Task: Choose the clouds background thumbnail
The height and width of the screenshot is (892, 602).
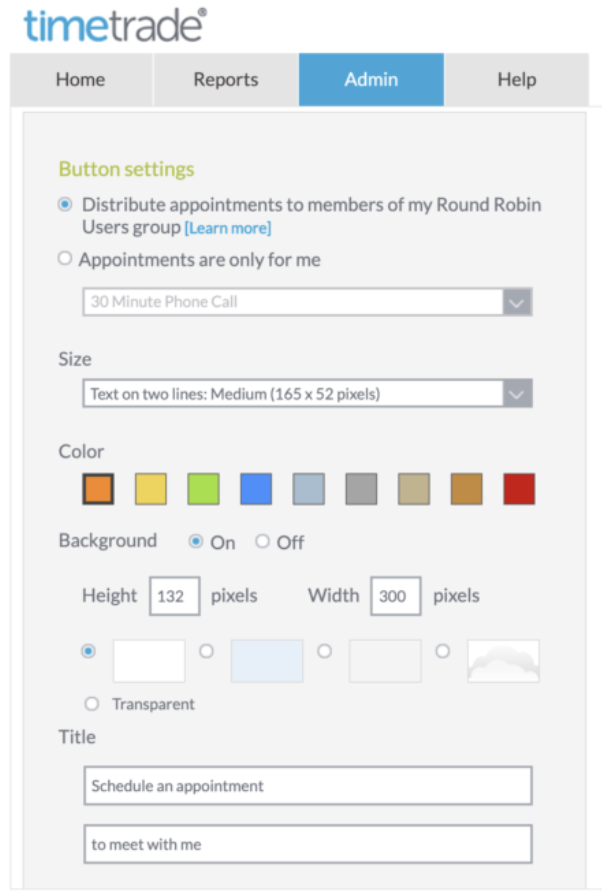Action: click(x=504, y=660)
